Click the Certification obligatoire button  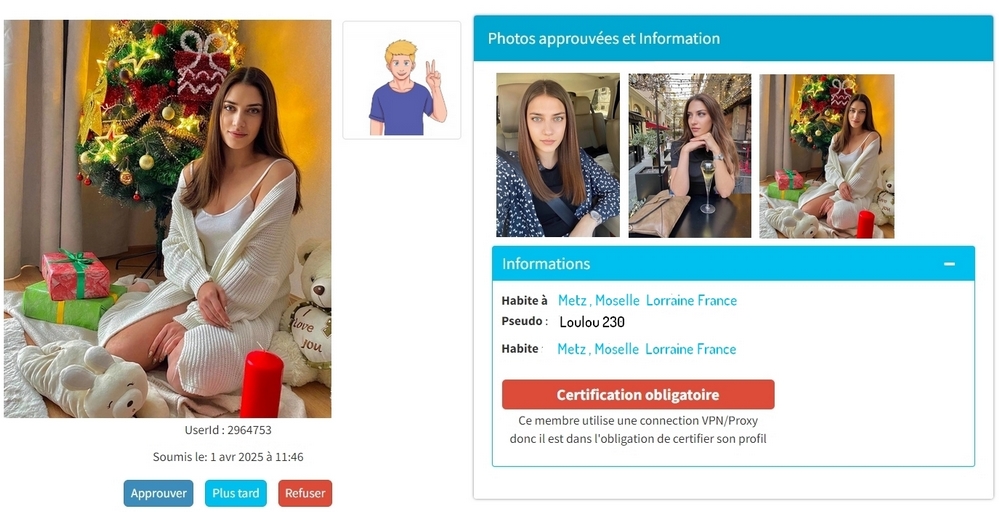(638, 395)
